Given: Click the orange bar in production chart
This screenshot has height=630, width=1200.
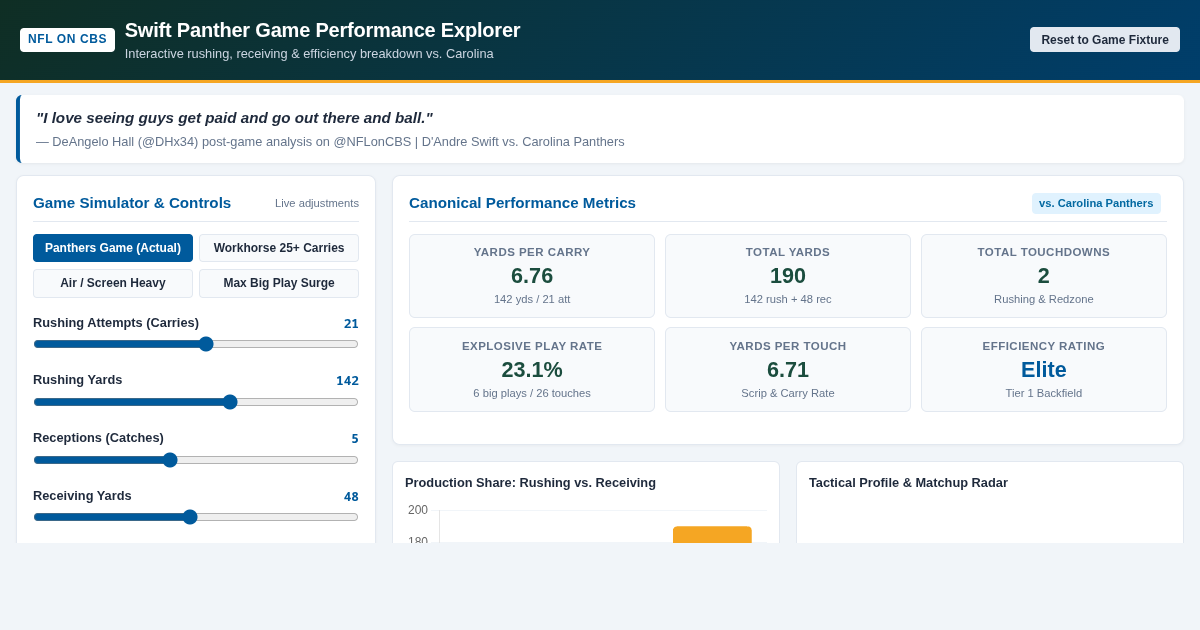Looking at the screenshot, I should [x=712, y=535].
